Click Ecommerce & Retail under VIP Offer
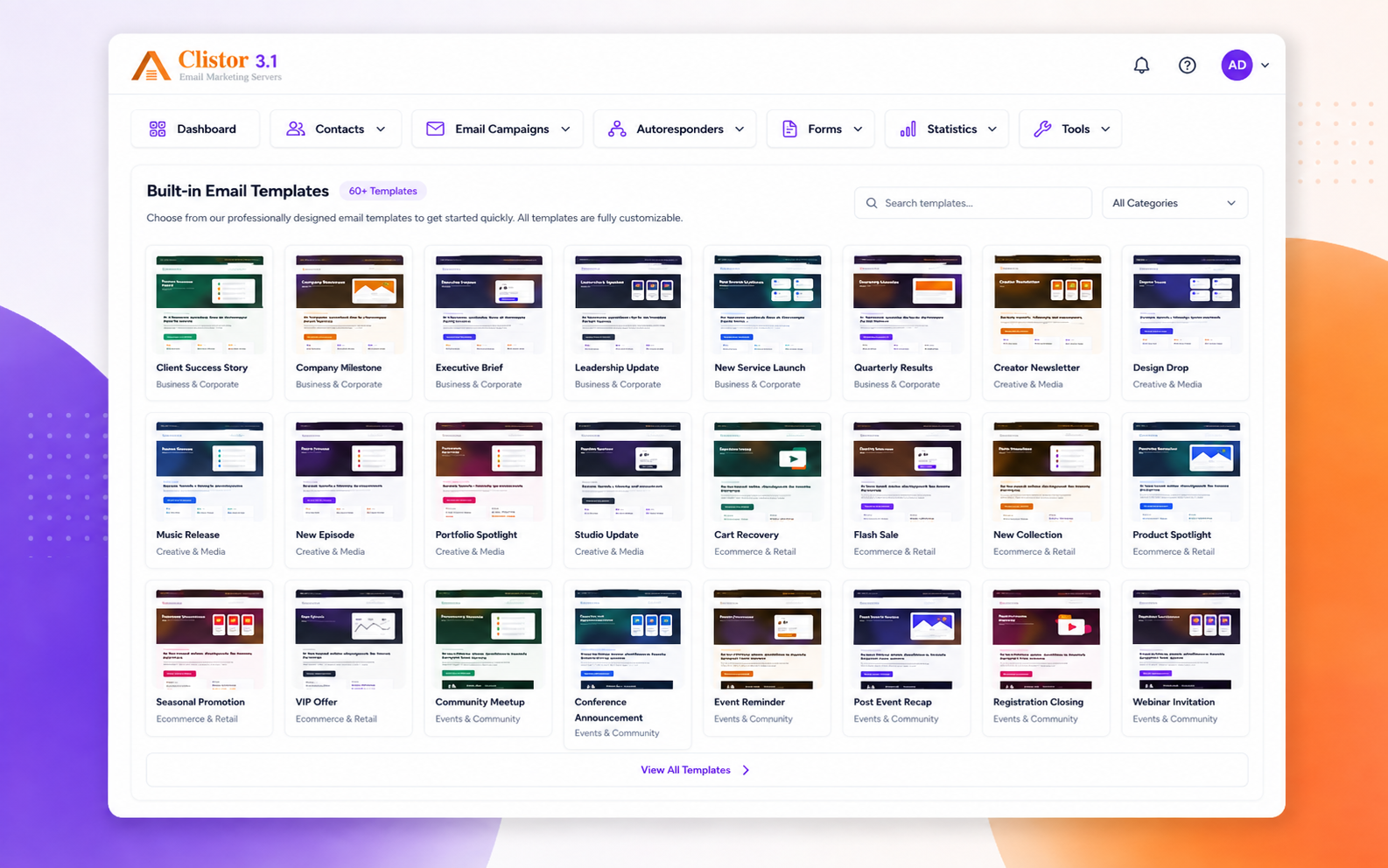Viewport: 1388px width, 868px height. (336, 719)
